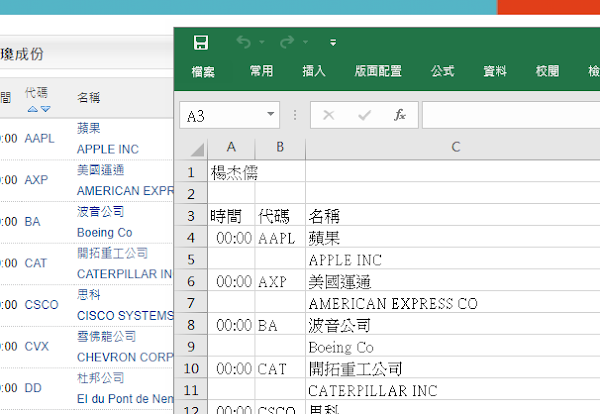This screenshot has height=414, width=600.
Task: Open the Undo history dropdown arrow
Action: point(262,42)
